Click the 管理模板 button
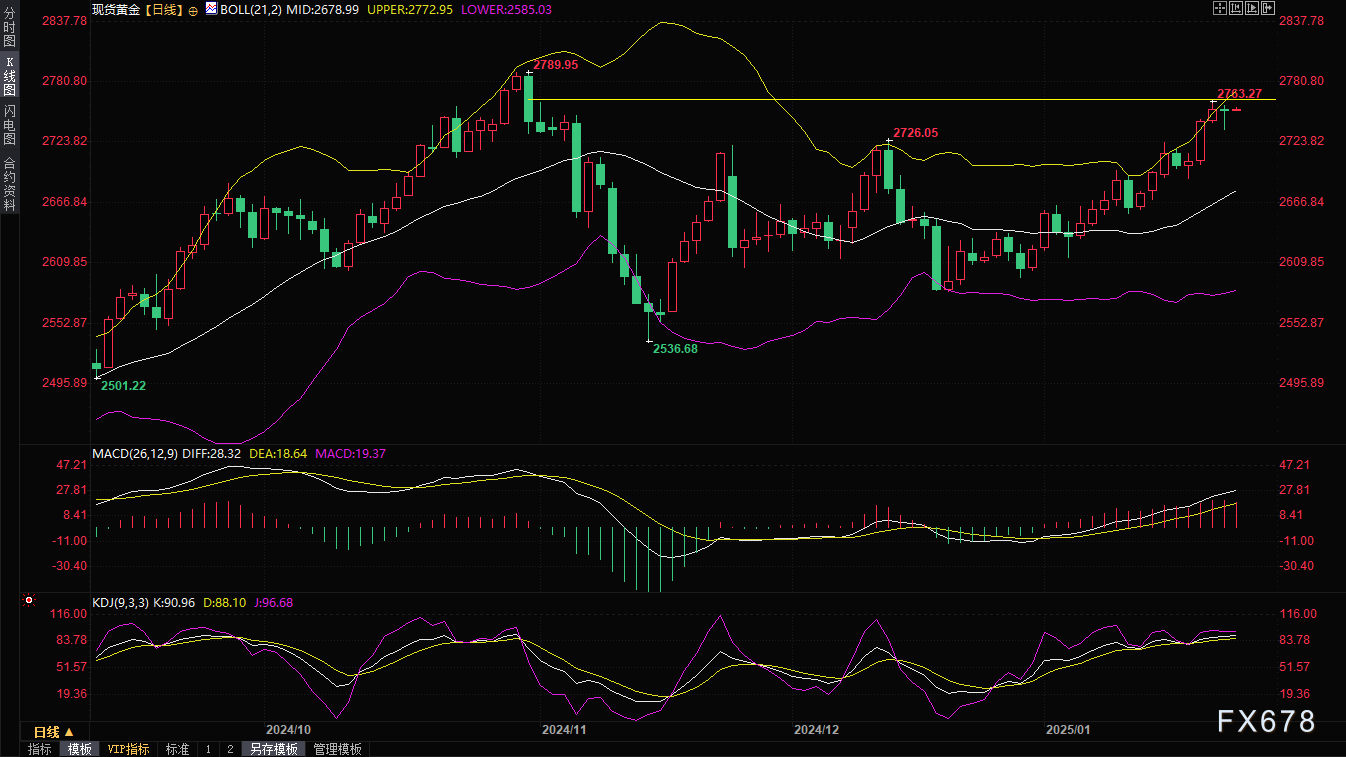This screenshot has height=757, width=1346. [x=337, y=749]
